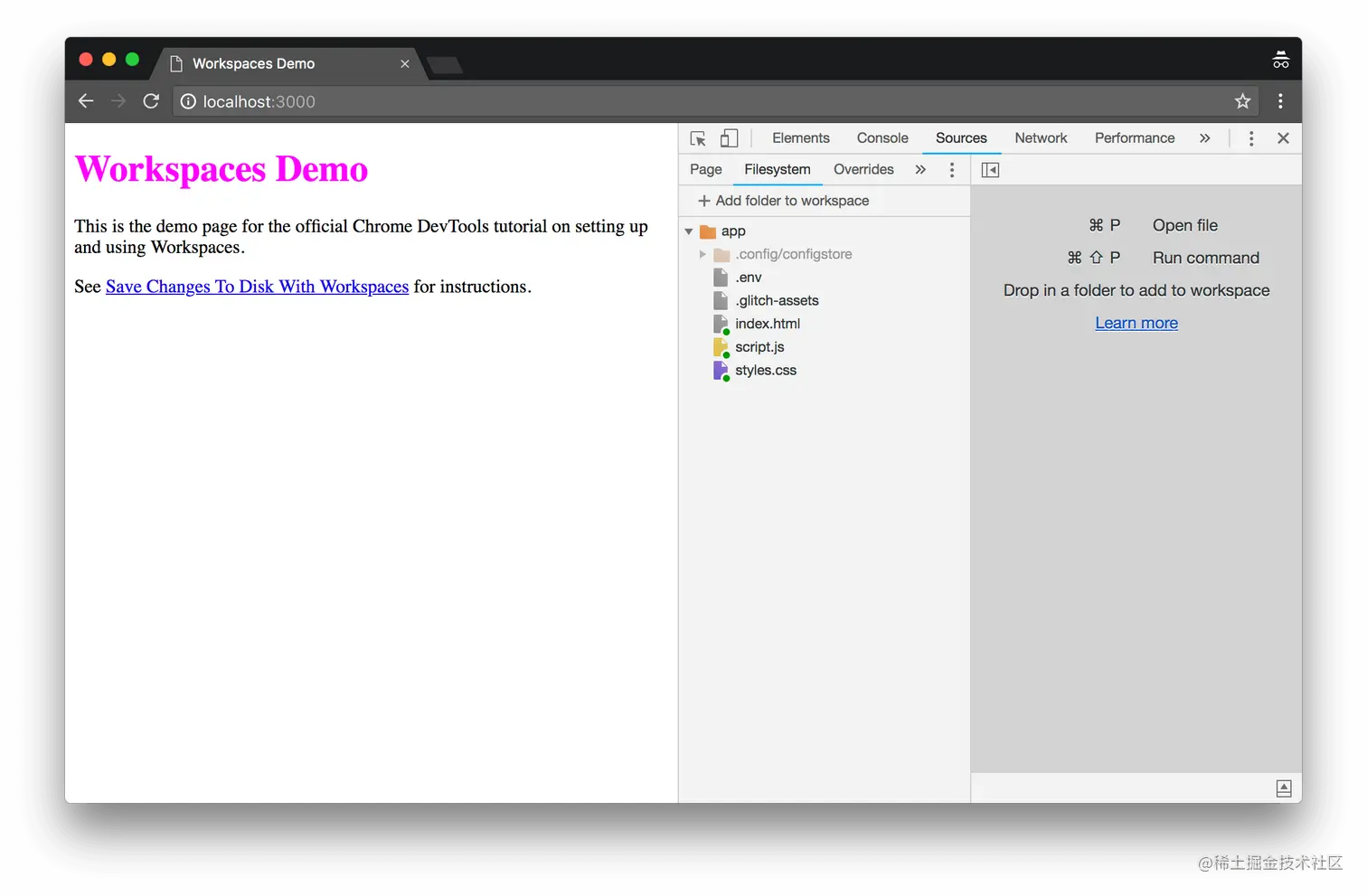Open styles.css in the file tree
The width and height of the screenshot is (1367, 896).
point(766,371)
